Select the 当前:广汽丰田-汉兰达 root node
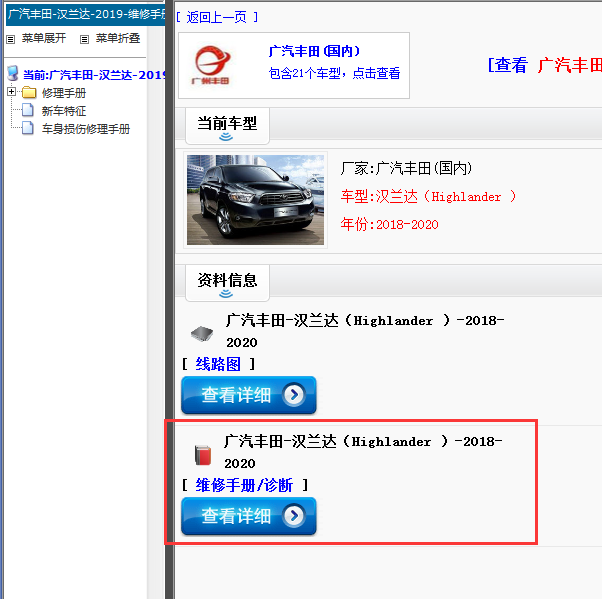 (94, 75)
